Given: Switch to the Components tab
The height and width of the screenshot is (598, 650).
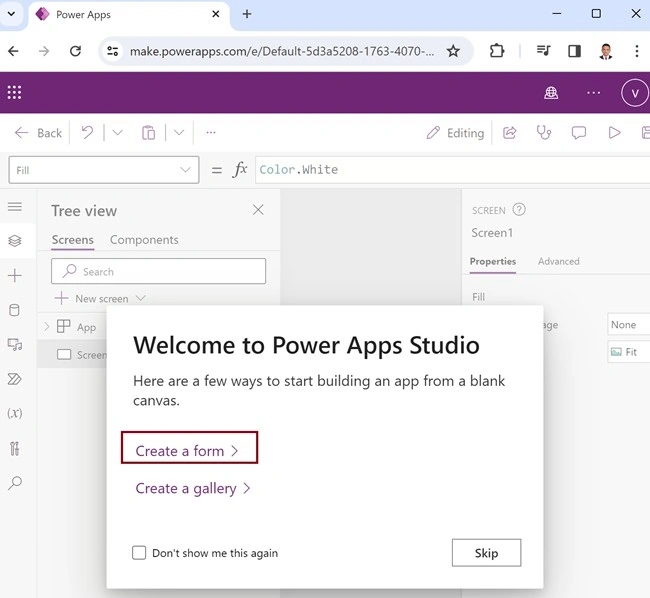Looking at the screenshot, I should [144, 240].
